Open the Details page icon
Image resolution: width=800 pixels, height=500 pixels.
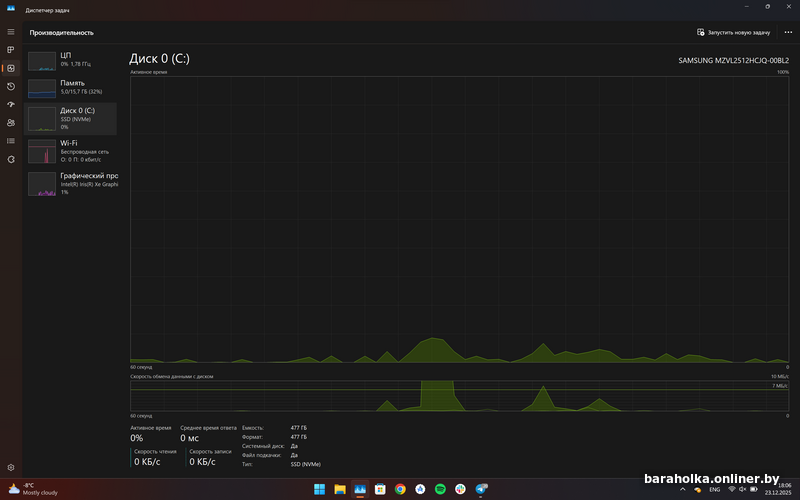click(x=11, y=141)
